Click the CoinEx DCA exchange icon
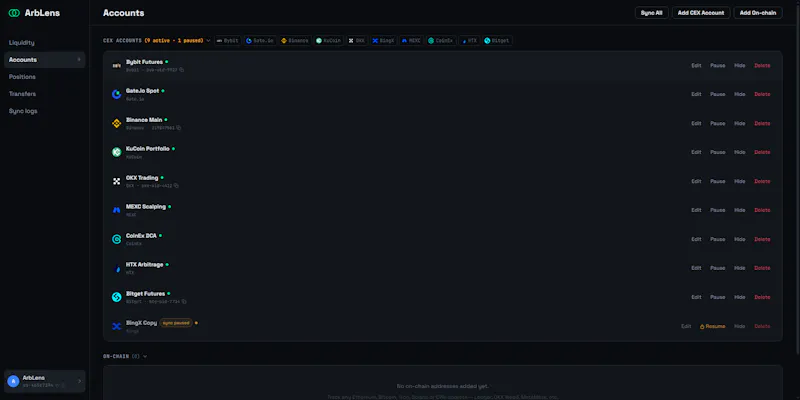This screenshot has height=400, width=800. click(116, 239)
